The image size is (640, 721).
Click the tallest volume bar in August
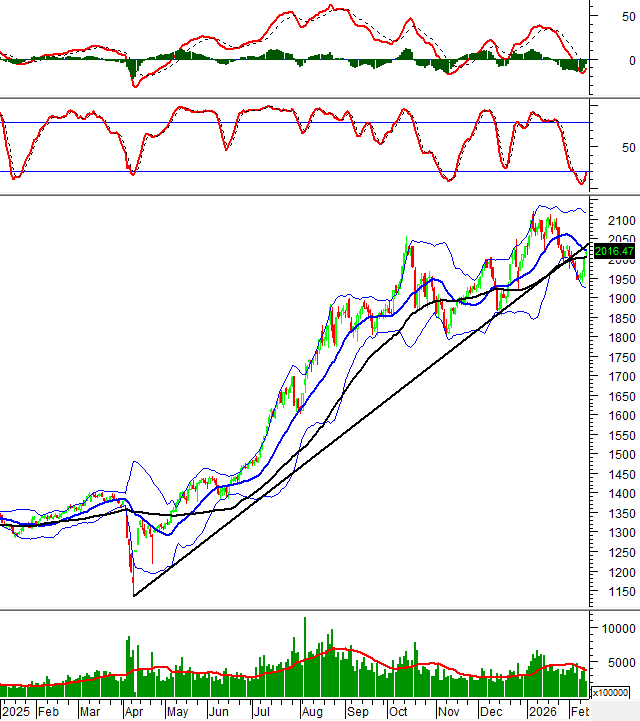coord(305,658)
